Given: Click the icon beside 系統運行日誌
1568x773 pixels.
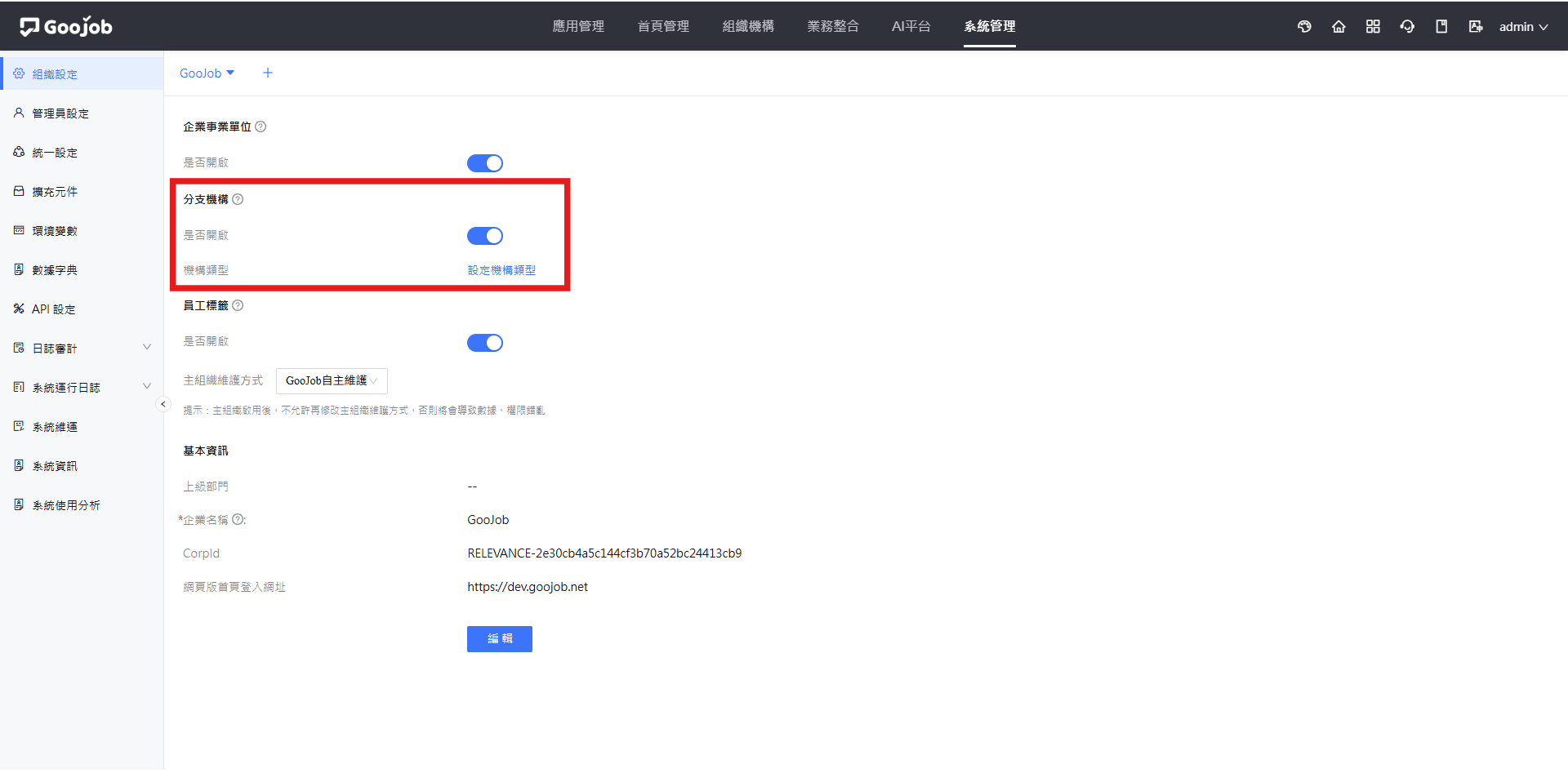Looking at the screenshot, I should pyautogui.click(x=19, y=387).
